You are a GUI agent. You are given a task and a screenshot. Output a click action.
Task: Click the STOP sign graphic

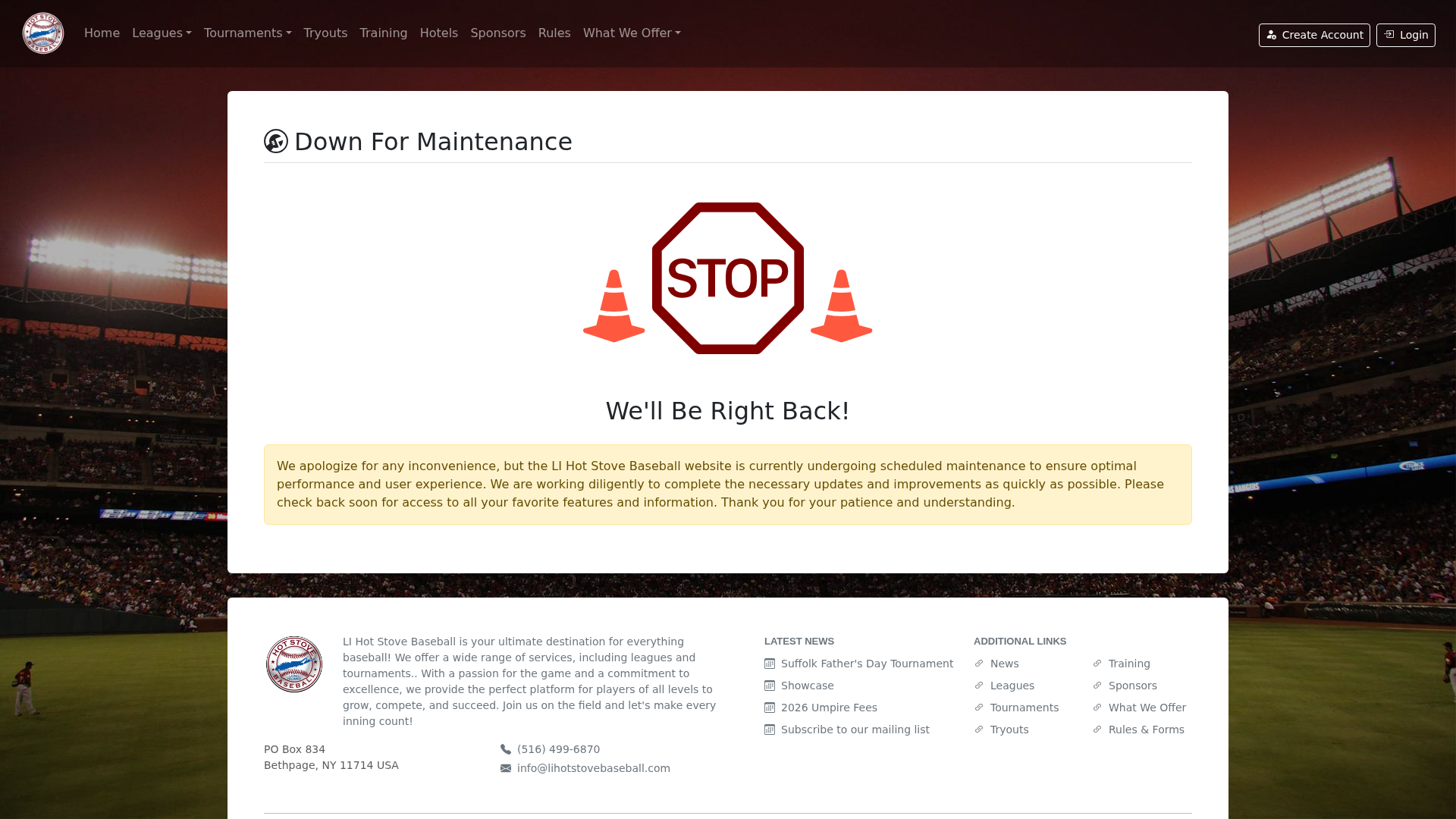728,278
